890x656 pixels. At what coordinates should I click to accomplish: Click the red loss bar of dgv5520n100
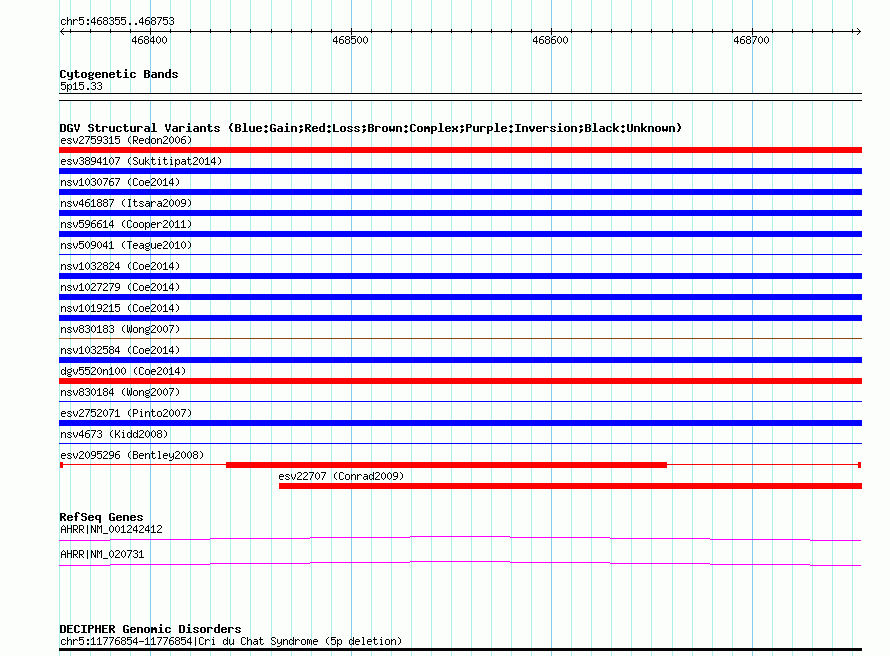(460, 381)
